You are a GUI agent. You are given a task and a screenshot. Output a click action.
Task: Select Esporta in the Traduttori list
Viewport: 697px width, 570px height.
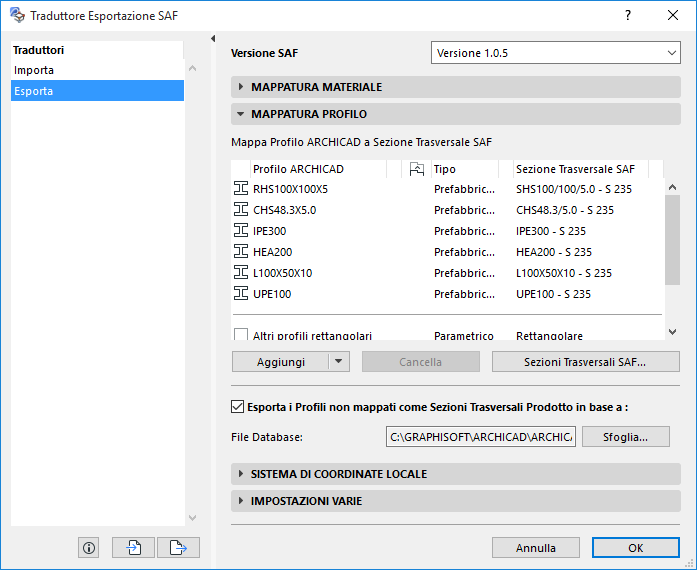click(34, 91)
